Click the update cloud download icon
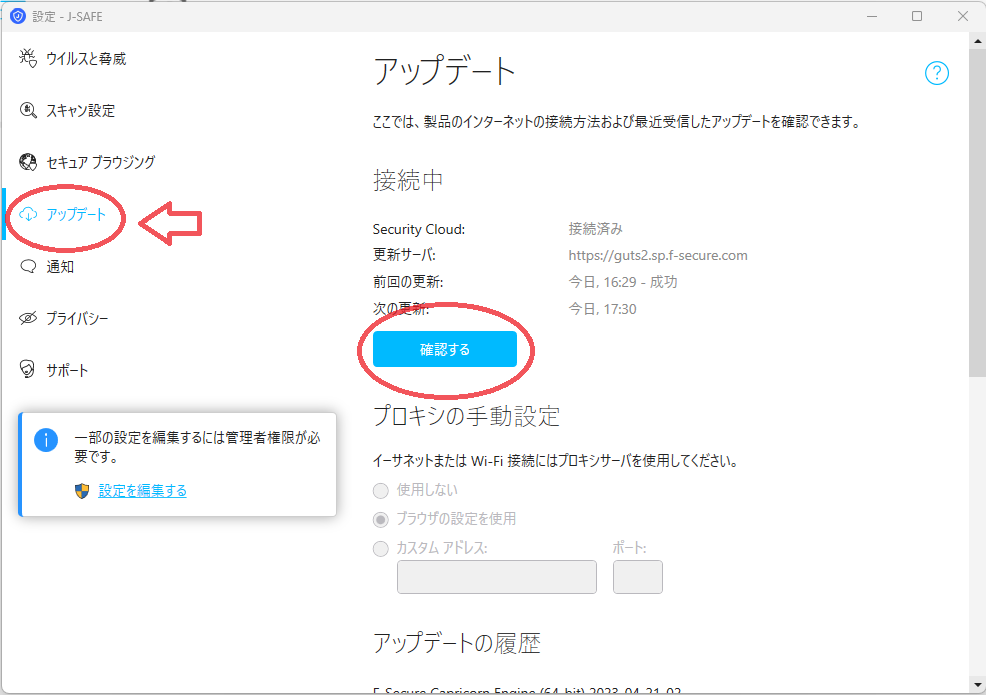Screen dimensions: 986x695 28,214
